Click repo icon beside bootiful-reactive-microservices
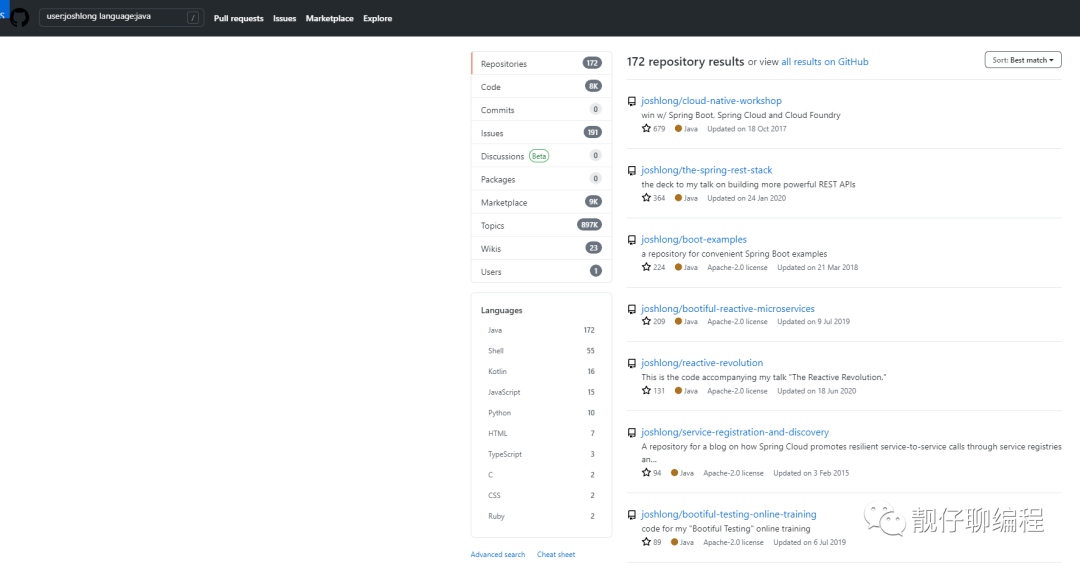Image resolution: width=1080 pixels, height=568 pixels. (632, 309)
